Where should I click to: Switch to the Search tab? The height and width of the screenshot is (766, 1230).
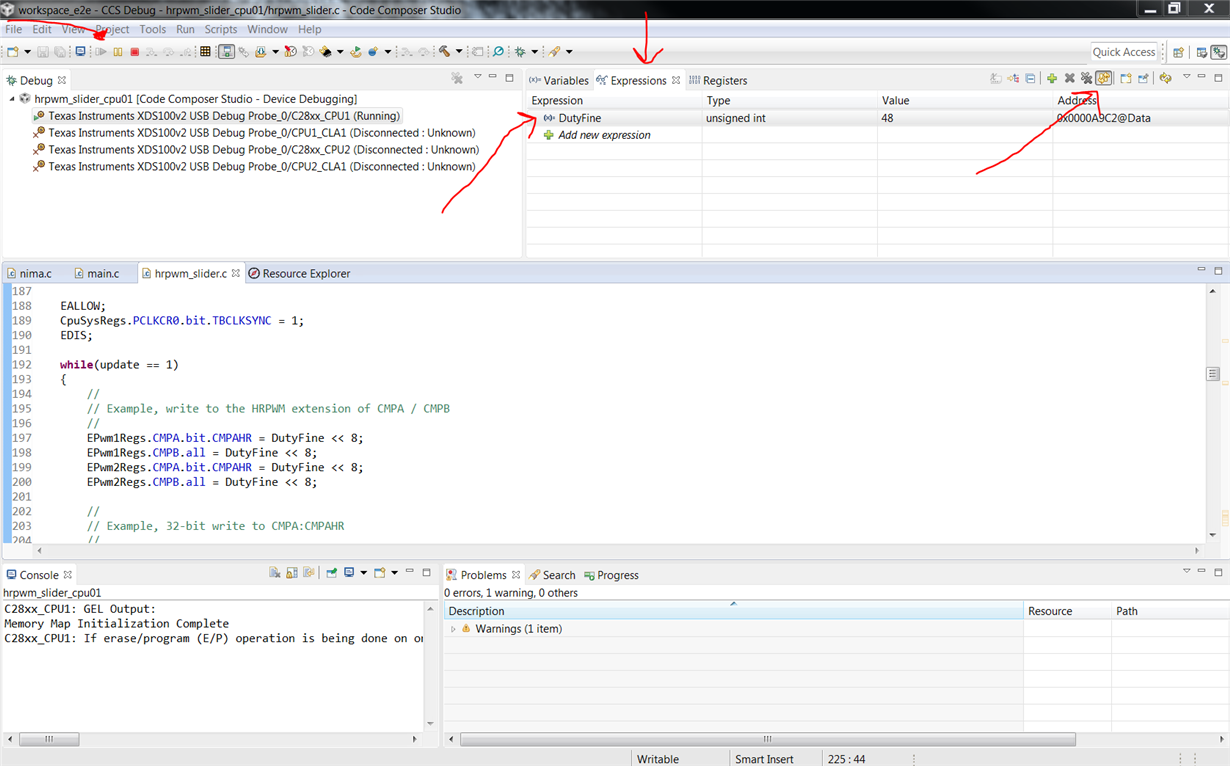click(553, 575)
